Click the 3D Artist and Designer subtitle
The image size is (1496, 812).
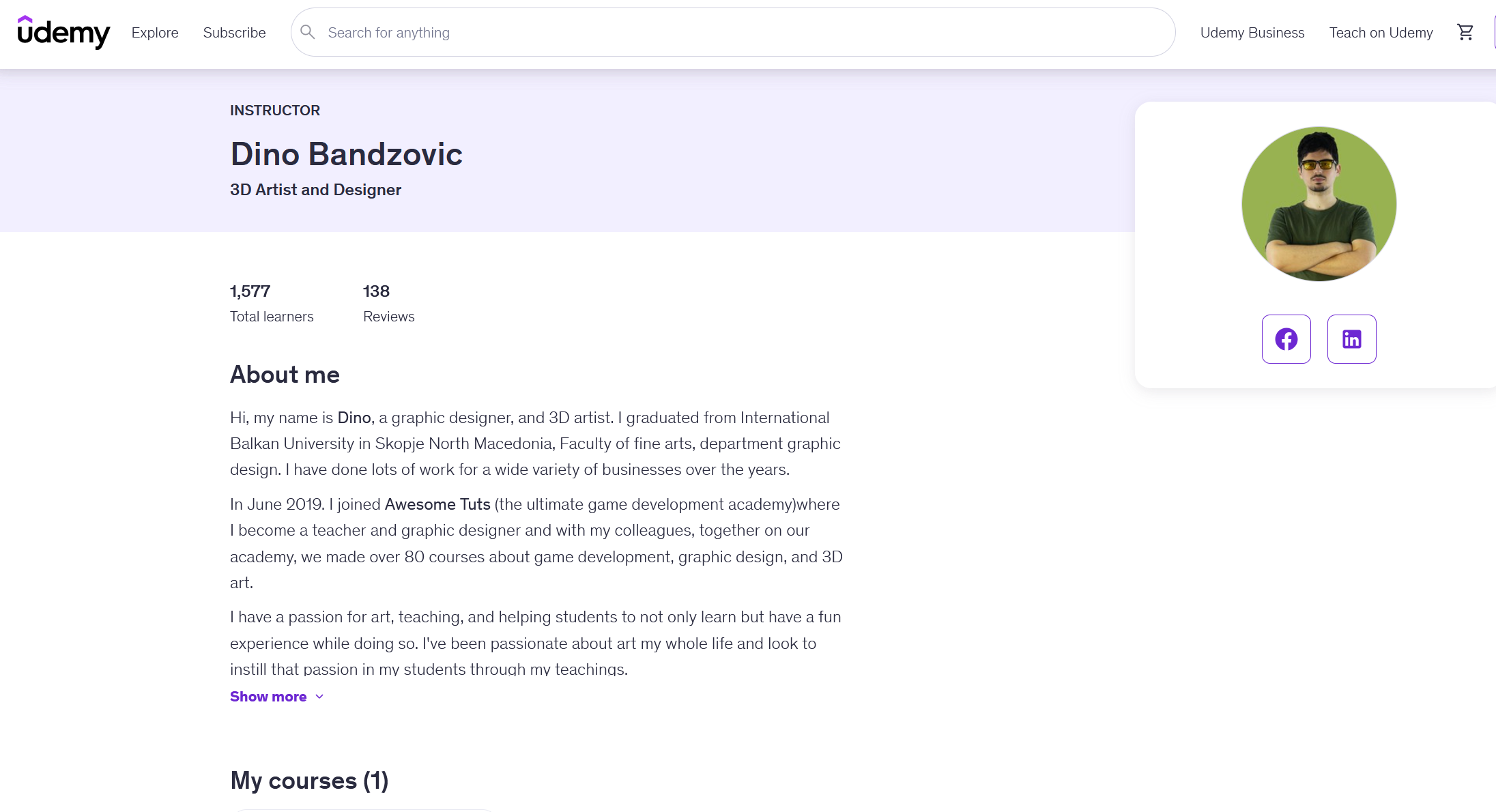coord(315,190)
